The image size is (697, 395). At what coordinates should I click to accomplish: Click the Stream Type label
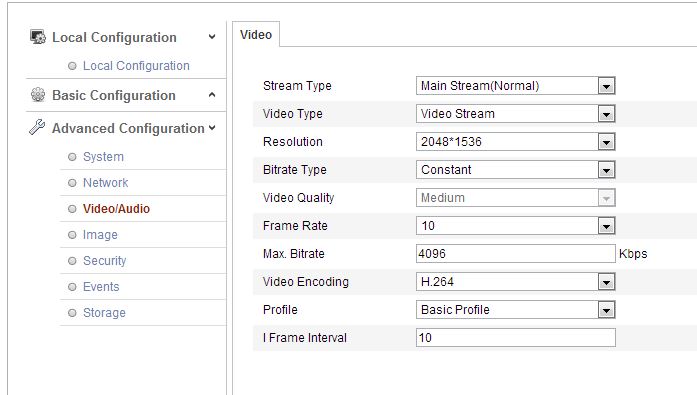click(297, 86)
